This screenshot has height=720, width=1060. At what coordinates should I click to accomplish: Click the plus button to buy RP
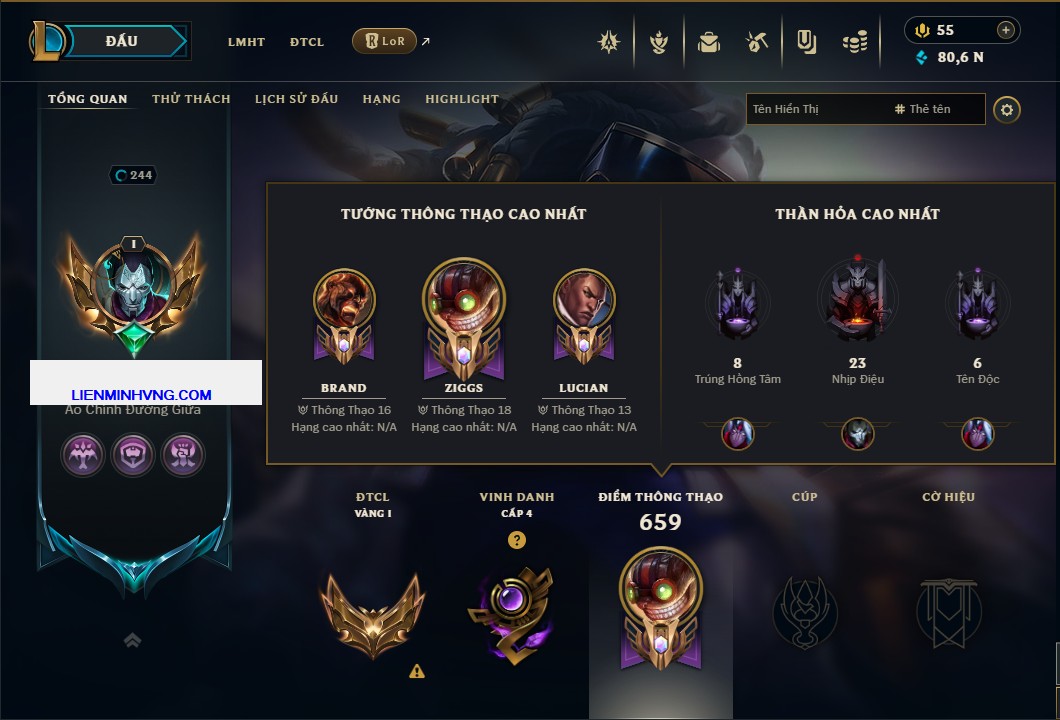click(x=1005, y=30)
